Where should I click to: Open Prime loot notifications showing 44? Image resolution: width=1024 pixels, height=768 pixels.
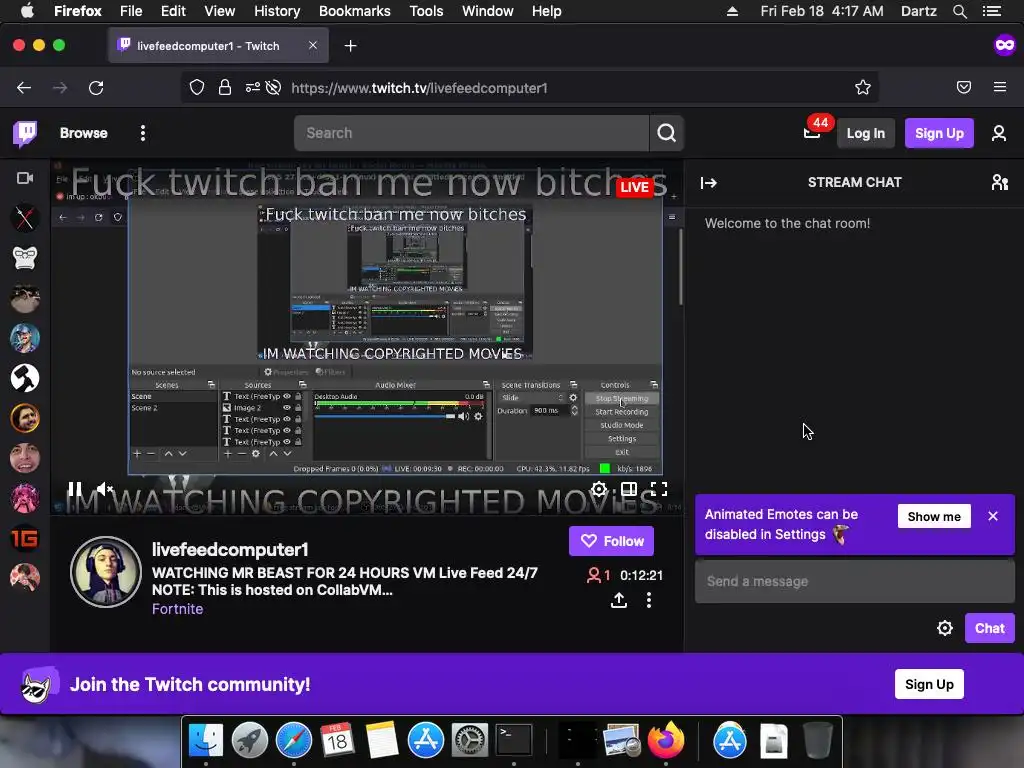[812, 132]
